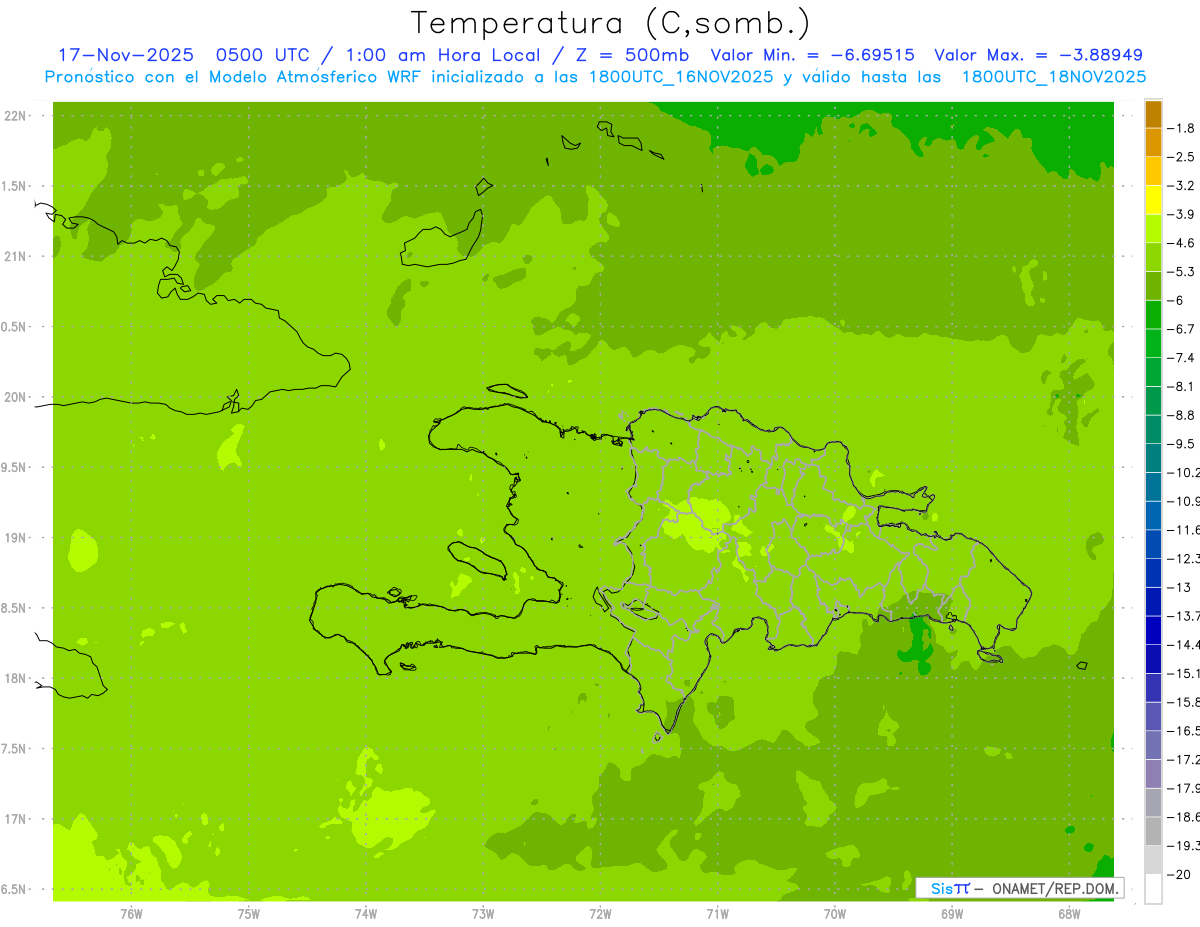Click the '-4.6' color scale label
The height and width of the screenshot is (927, 1200).
[1183, 243]
